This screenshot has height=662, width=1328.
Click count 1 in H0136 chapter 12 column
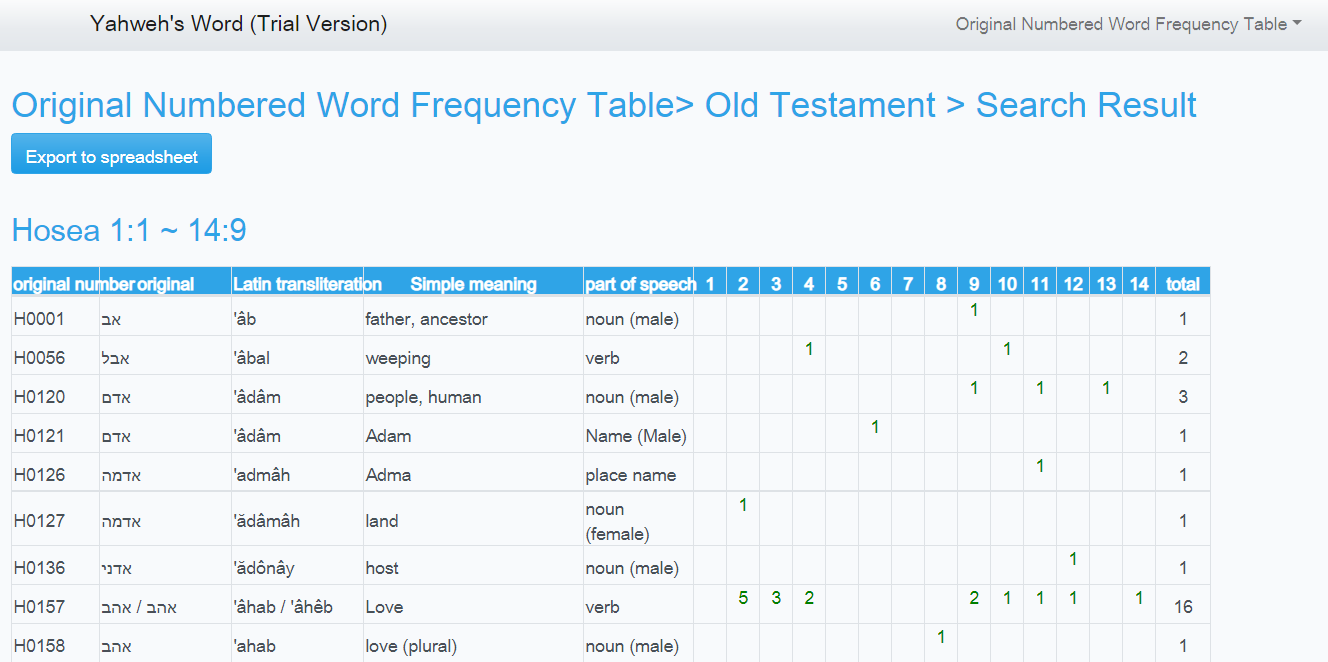click(x=1073, y=559)
